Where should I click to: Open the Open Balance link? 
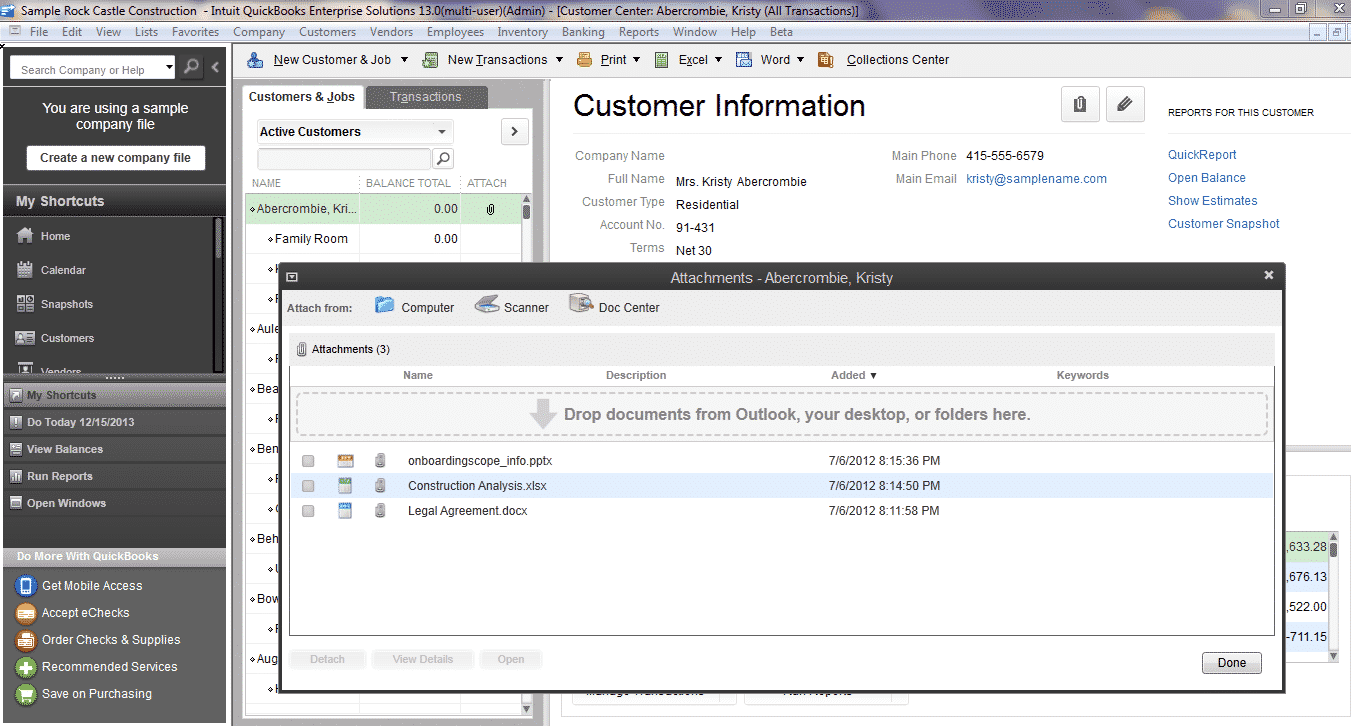coord(1207,178)
